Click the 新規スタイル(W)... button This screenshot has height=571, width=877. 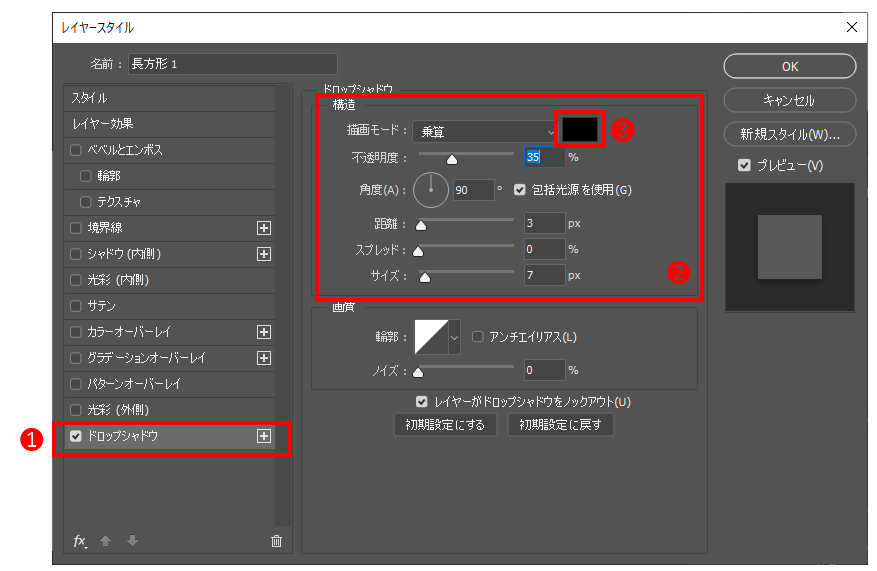[x=790, y=134]
